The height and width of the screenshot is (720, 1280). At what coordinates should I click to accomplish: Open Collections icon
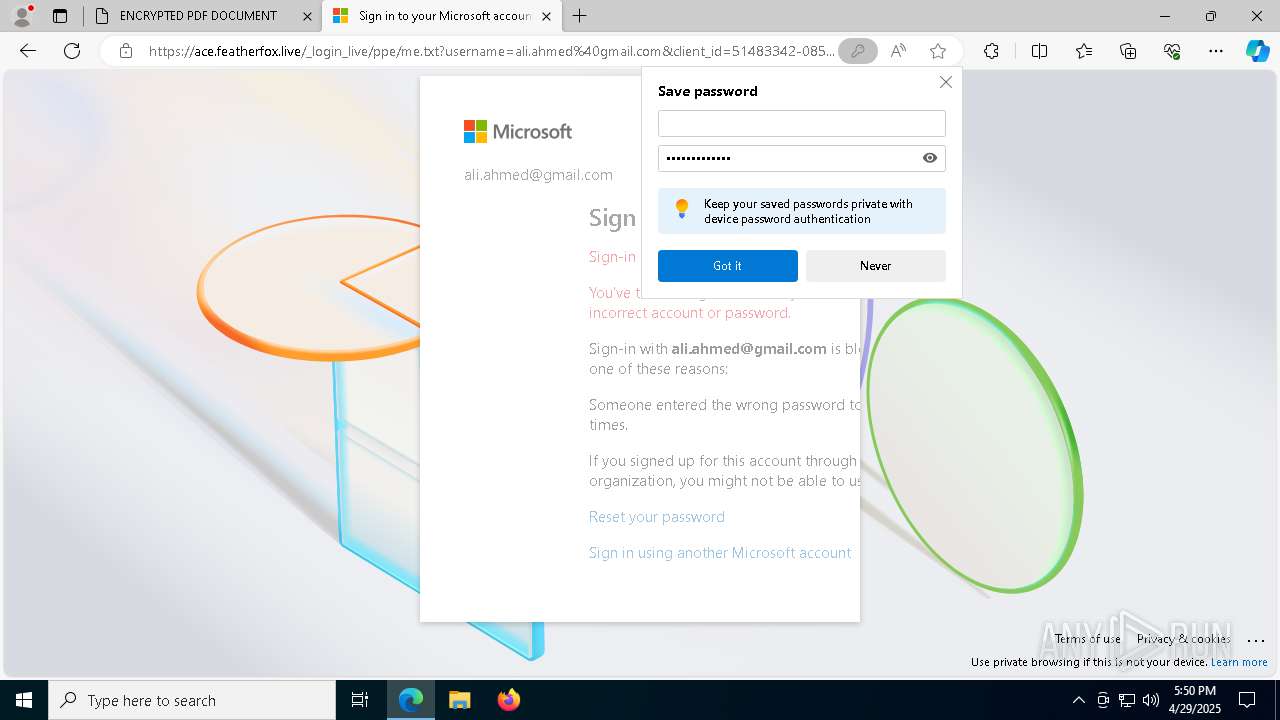1128,51
